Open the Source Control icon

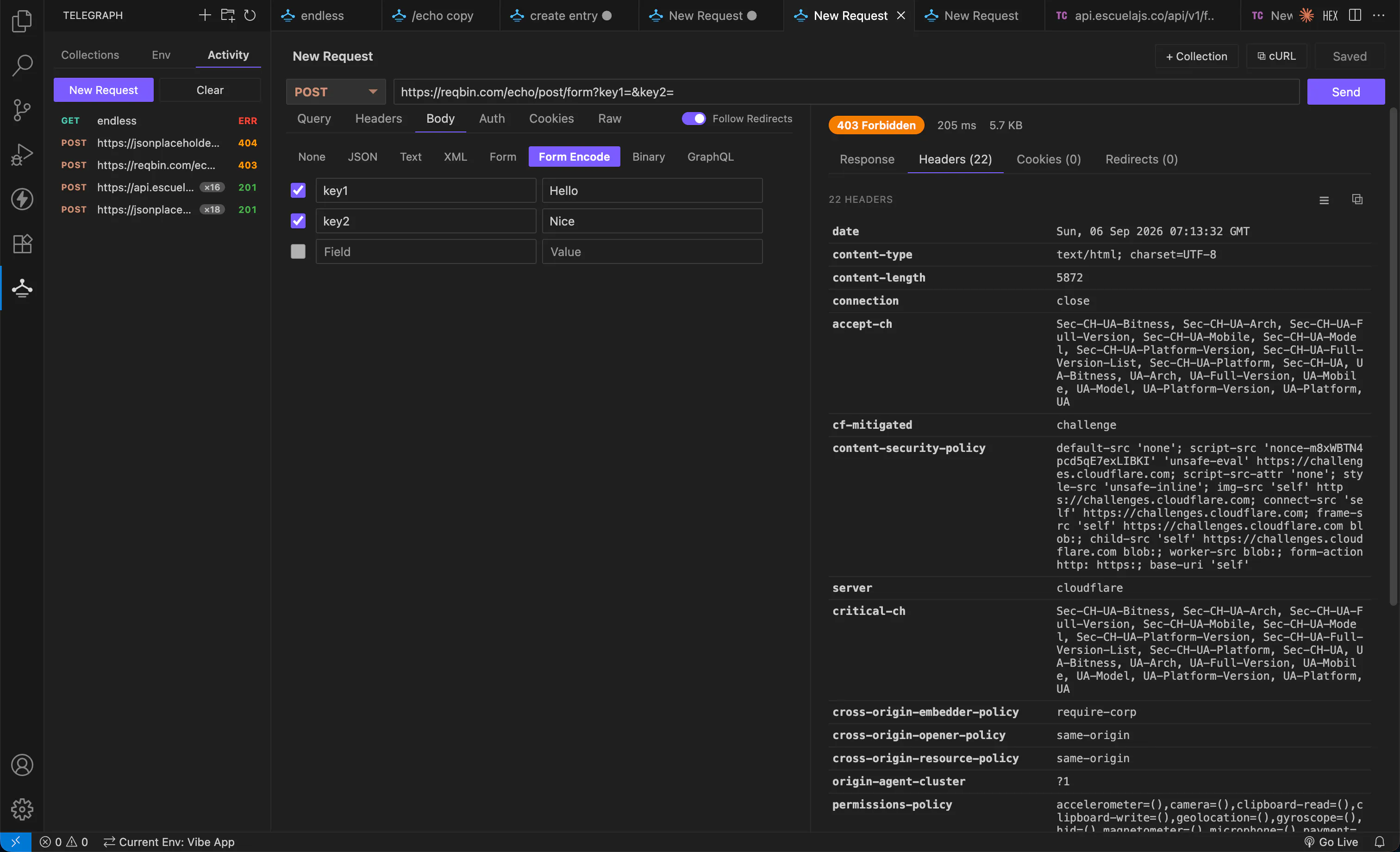click(x=22, y=110)
